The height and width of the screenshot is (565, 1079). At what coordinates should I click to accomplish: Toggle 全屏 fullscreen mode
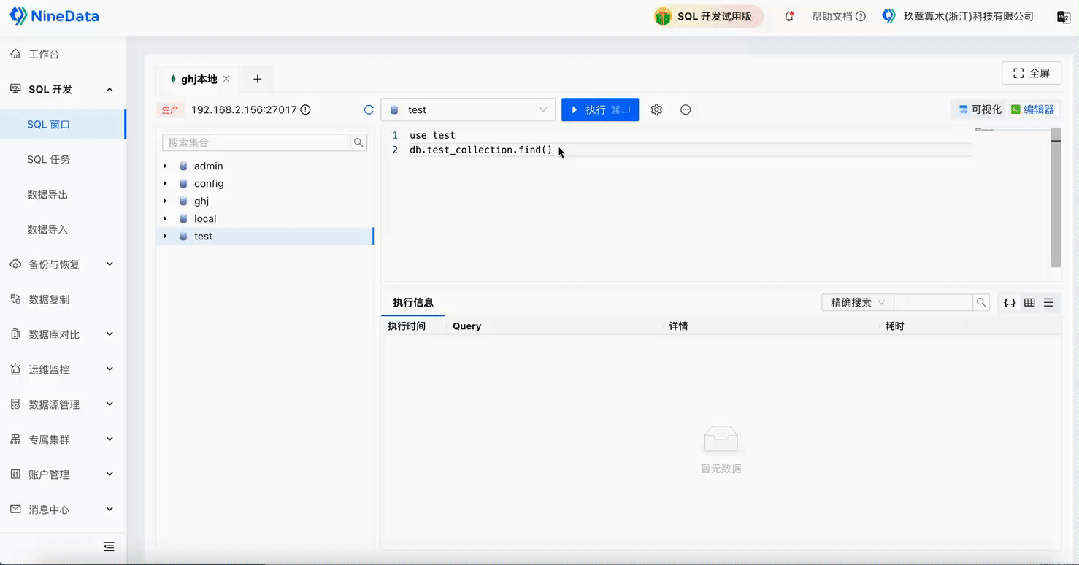[x=1031, y=73]
